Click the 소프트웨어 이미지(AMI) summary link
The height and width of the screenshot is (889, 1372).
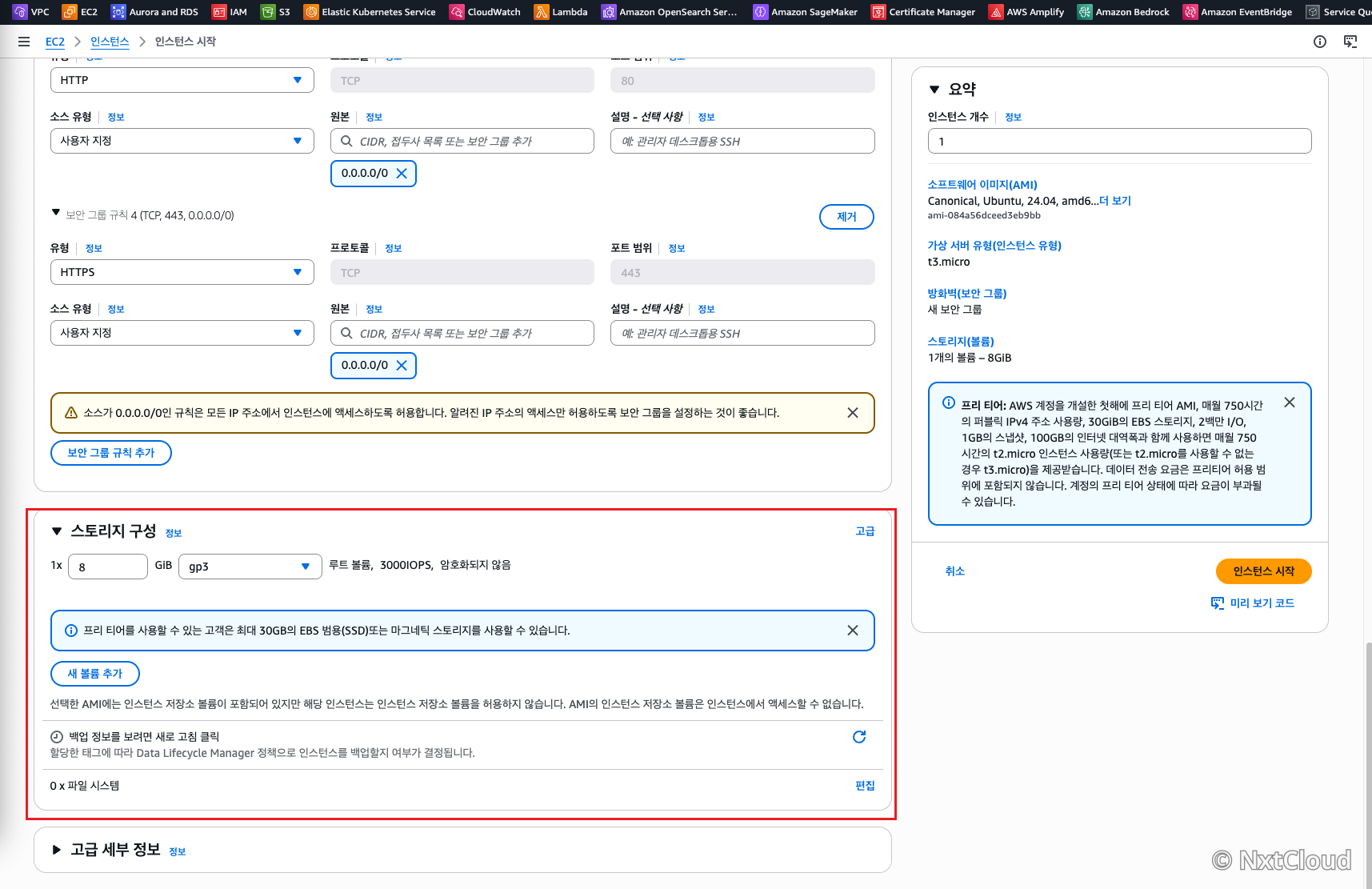tap(982, 185)
